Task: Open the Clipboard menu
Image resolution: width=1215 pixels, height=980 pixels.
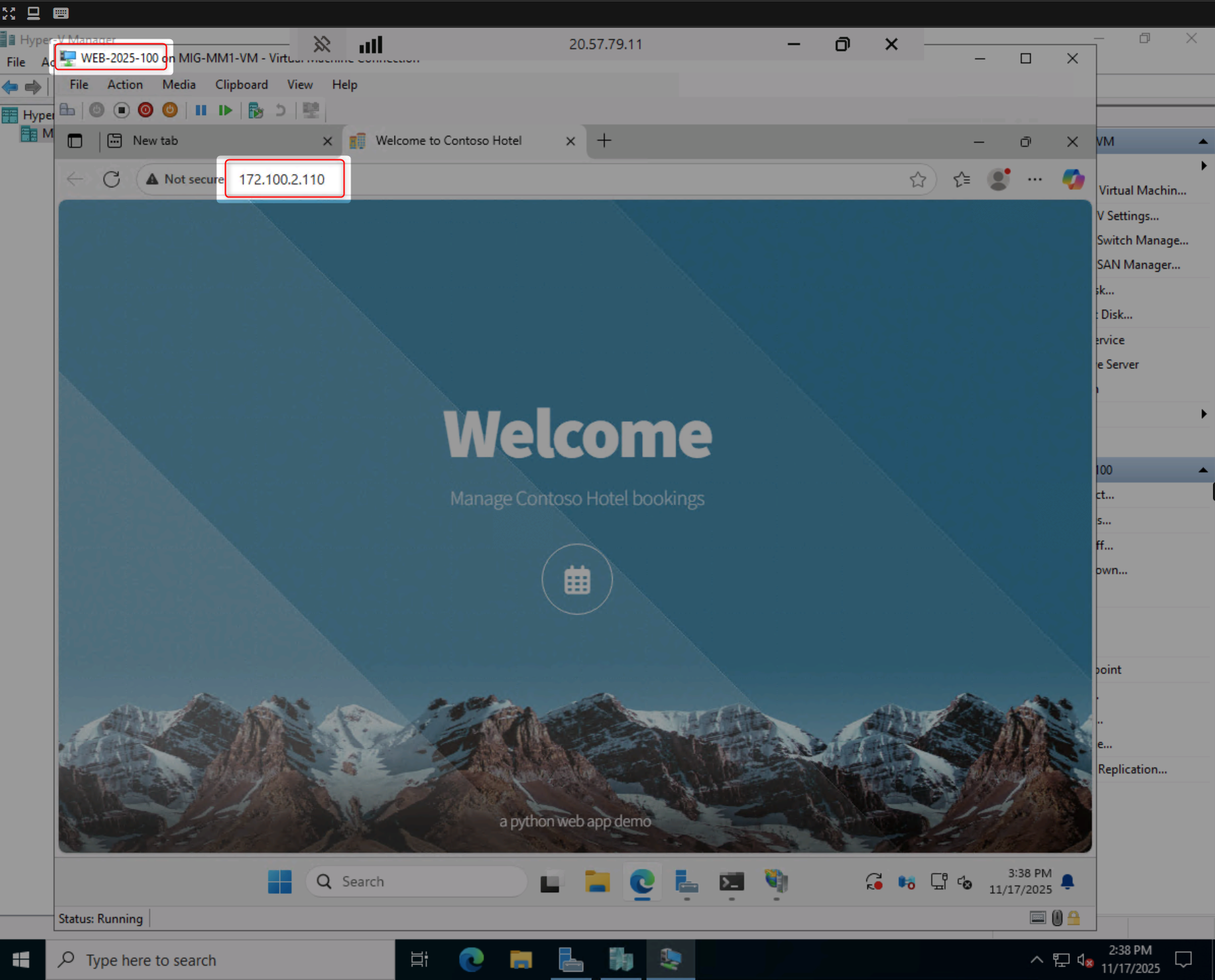Action: click(241, 85)
